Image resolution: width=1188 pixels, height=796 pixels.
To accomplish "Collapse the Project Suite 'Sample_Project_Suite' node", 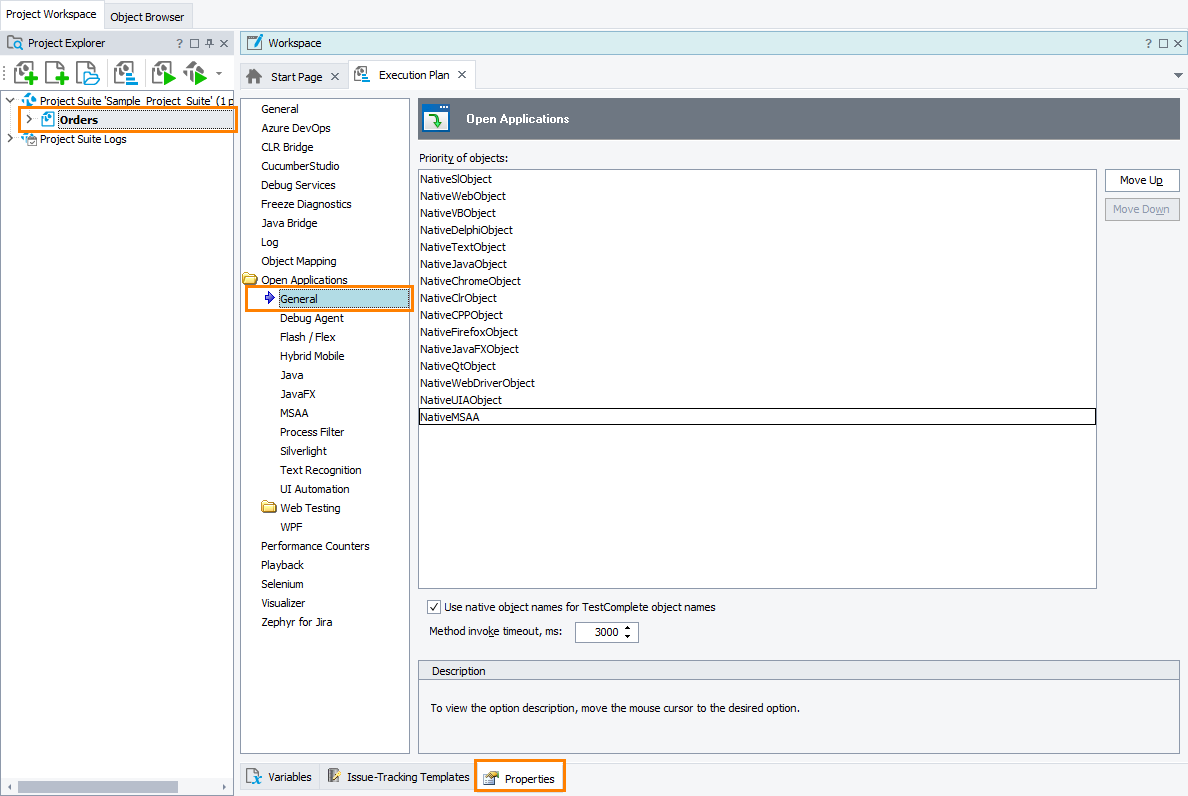I will 10,100.
